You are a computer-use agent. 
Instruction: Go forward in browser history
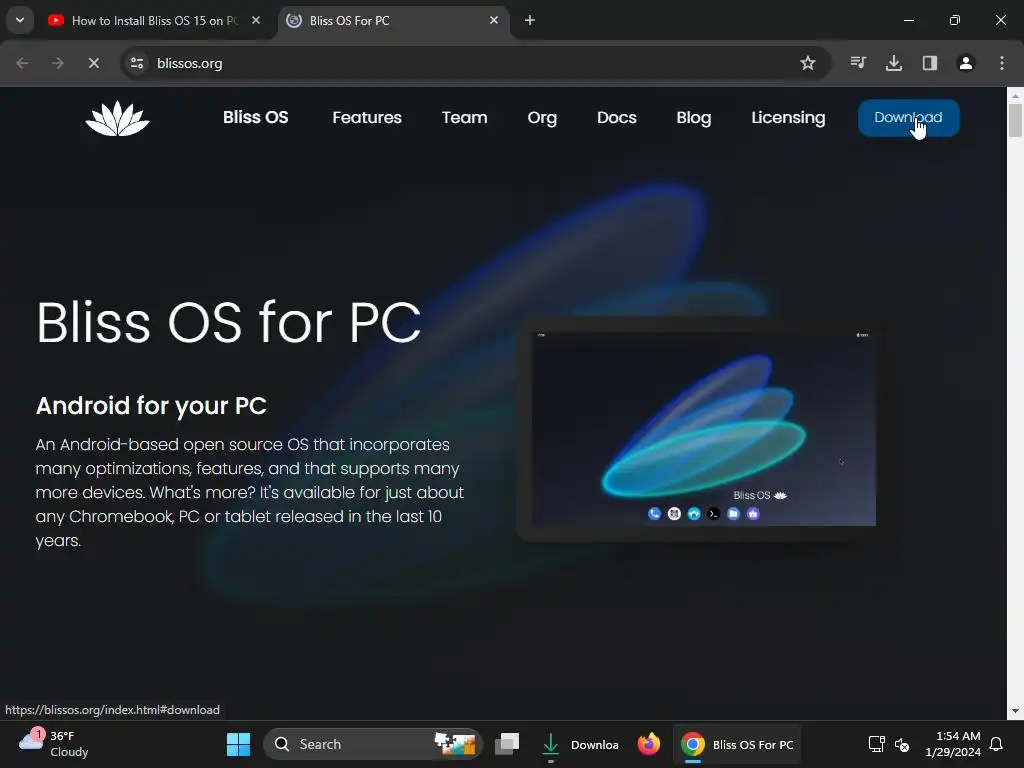pos(57,63)
